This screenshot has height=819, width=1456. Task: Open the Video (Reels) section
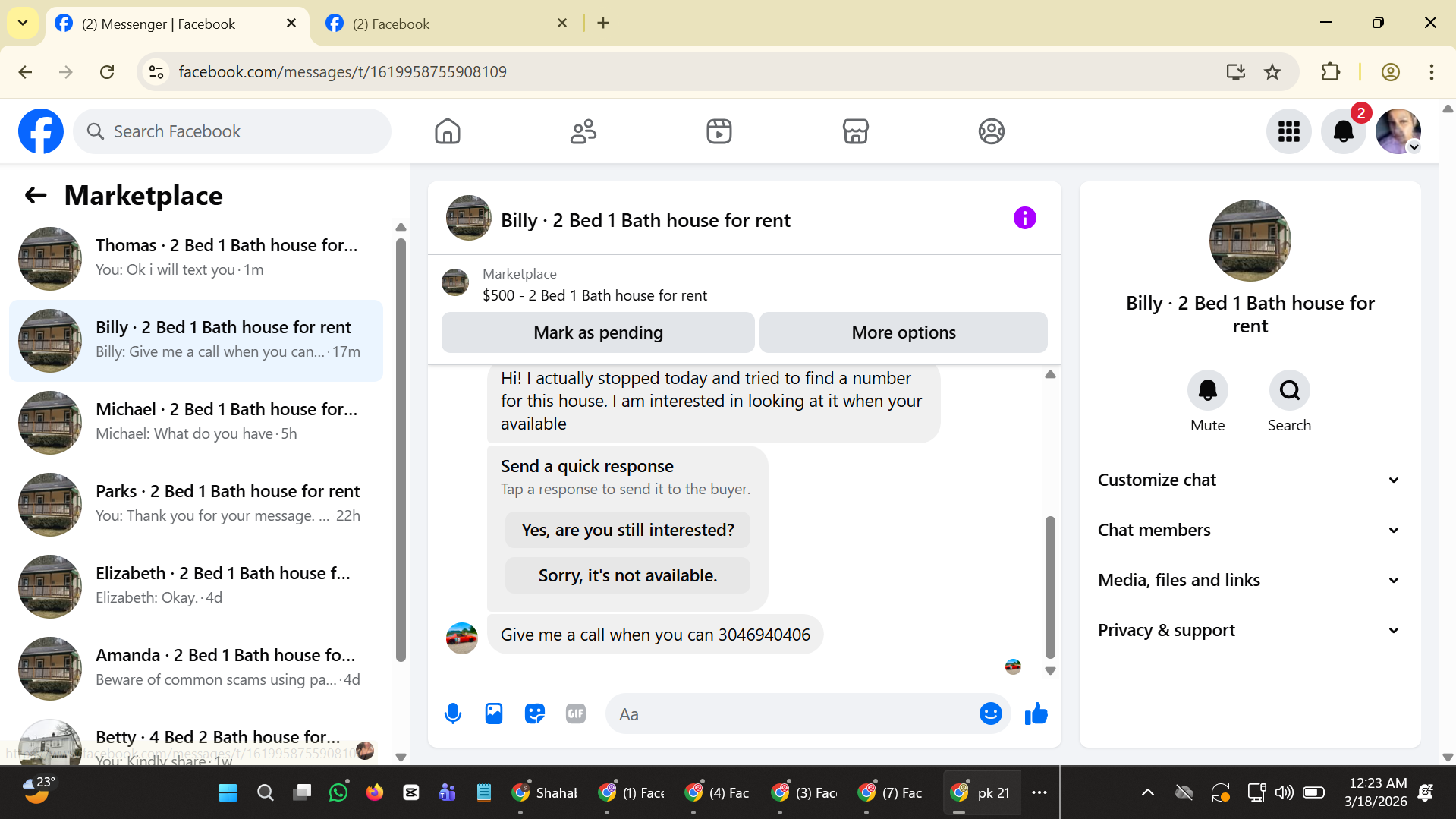click(x=719, y=131)
